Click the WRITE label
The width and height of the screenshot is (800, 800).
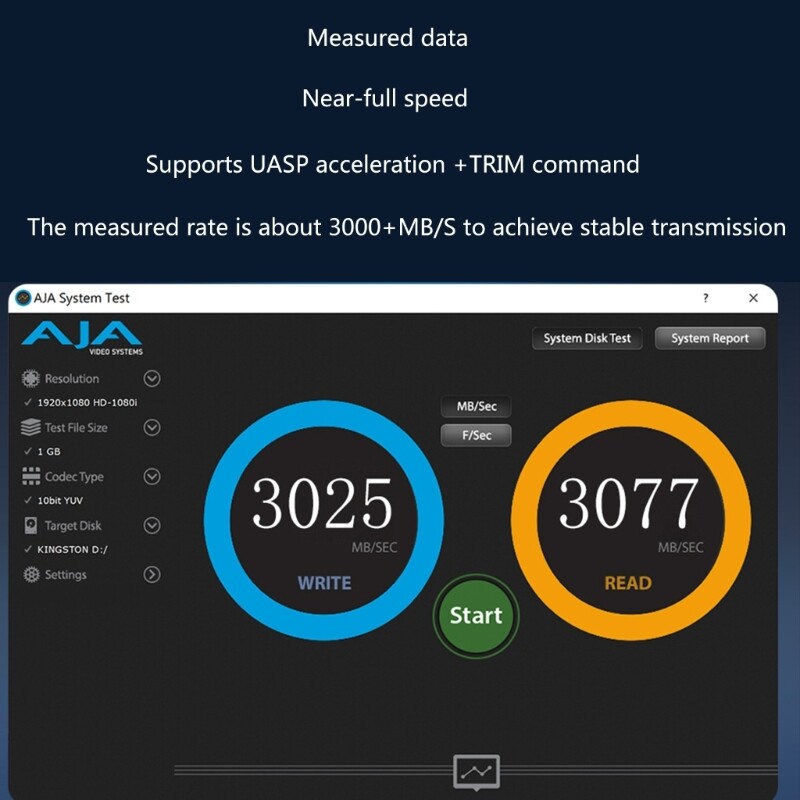tap(324, 583)
